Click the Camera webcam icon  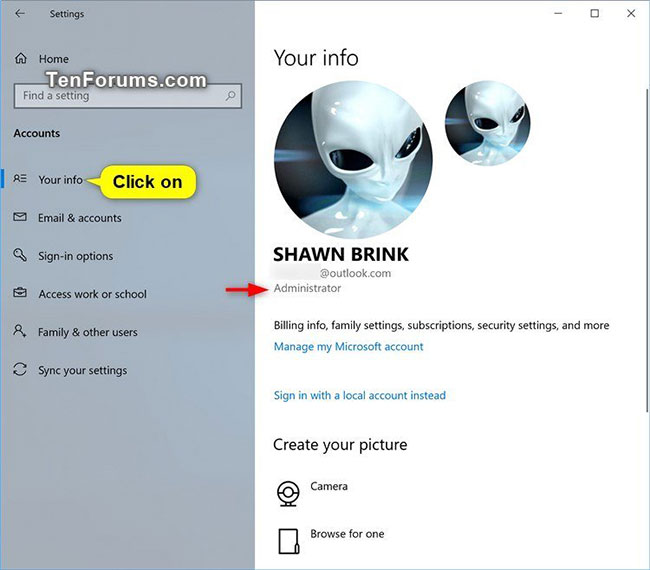click(288, 493)
